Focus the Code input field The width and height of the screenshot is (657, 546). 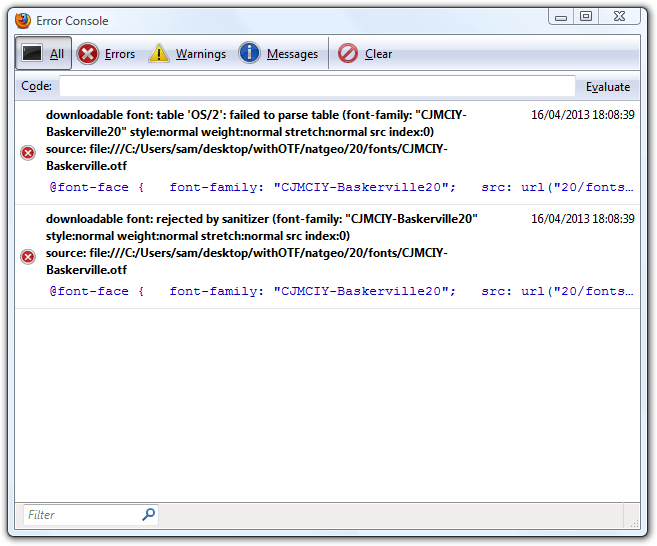tap(317, 87)
